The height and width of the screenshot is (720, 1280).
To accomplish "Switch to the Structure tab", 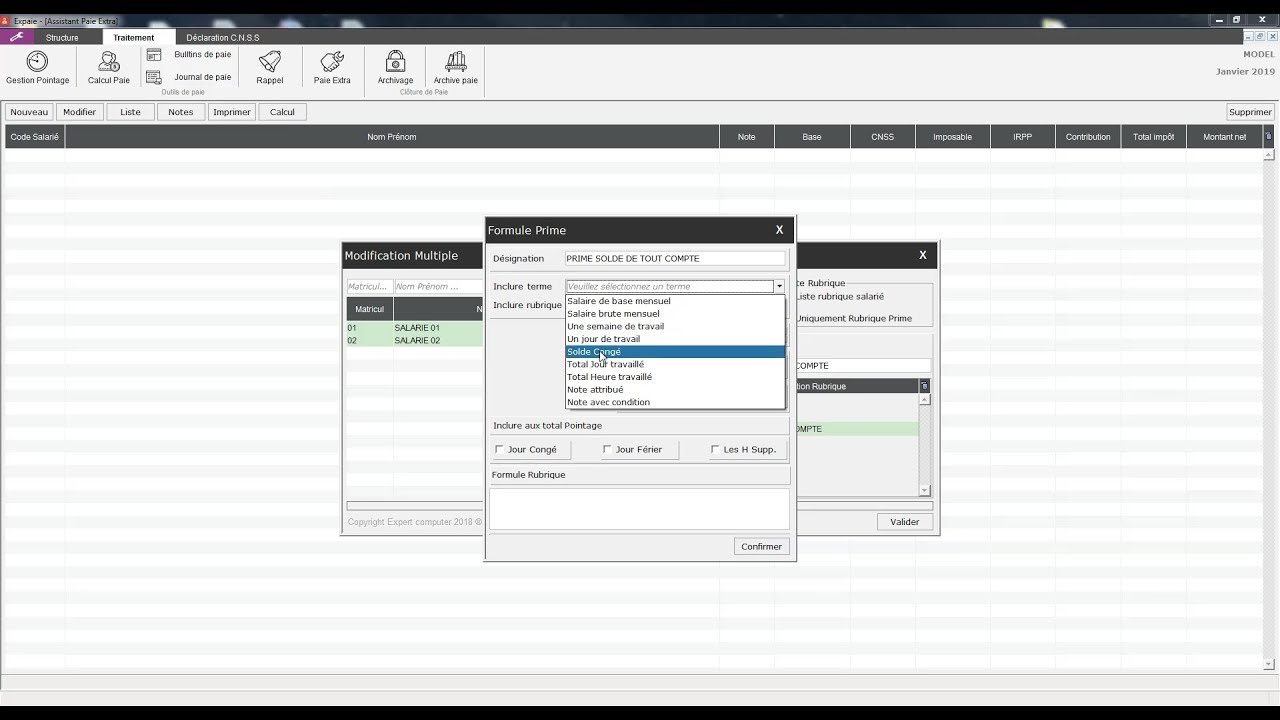I will [x=62, y=38].
